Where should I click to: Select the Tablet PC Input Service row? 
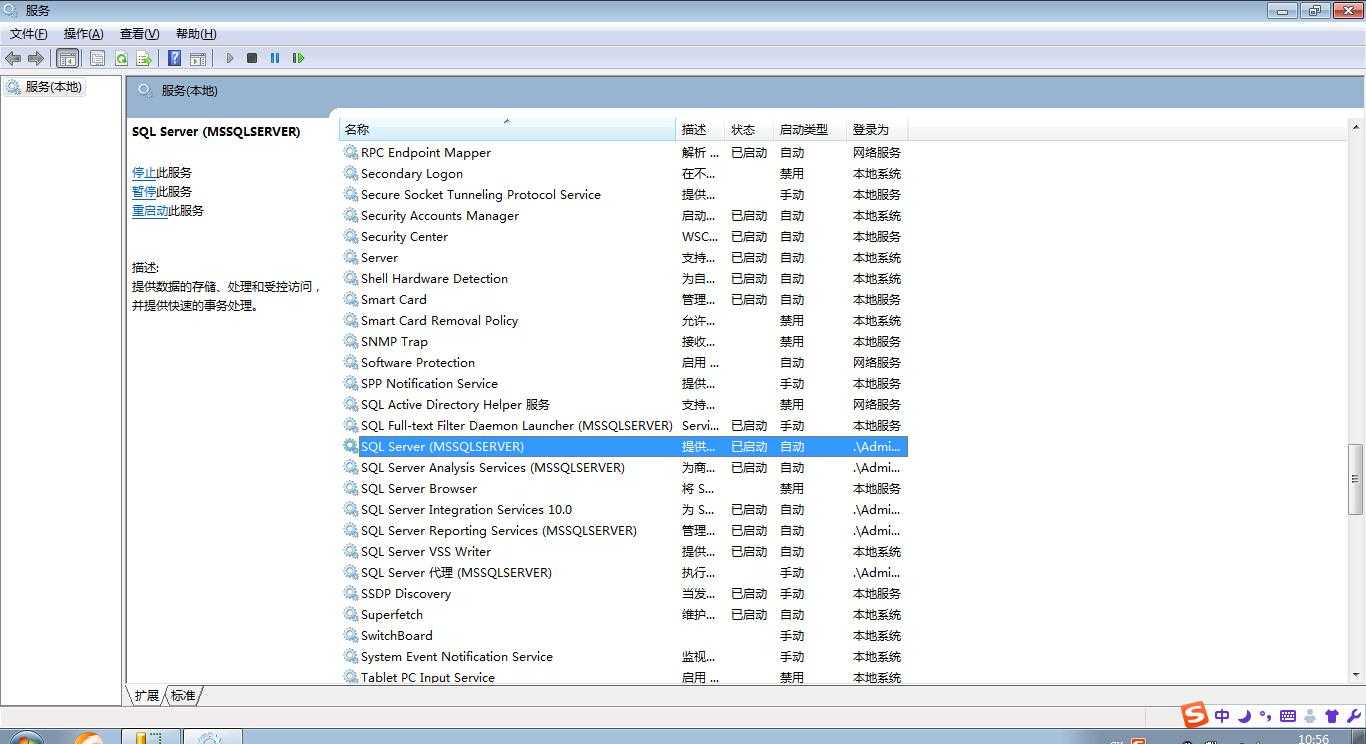click(624, 677)
